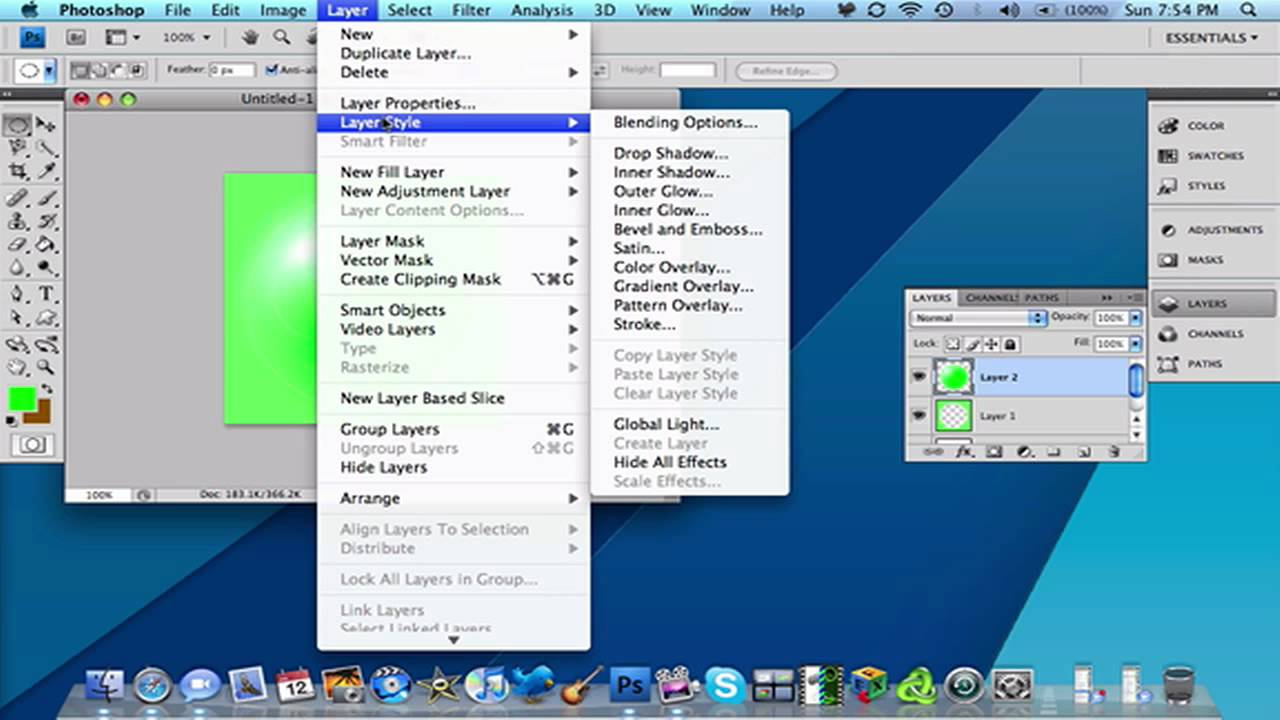
Task: Click Duplicate Layer menu entry
Action: 406,53
